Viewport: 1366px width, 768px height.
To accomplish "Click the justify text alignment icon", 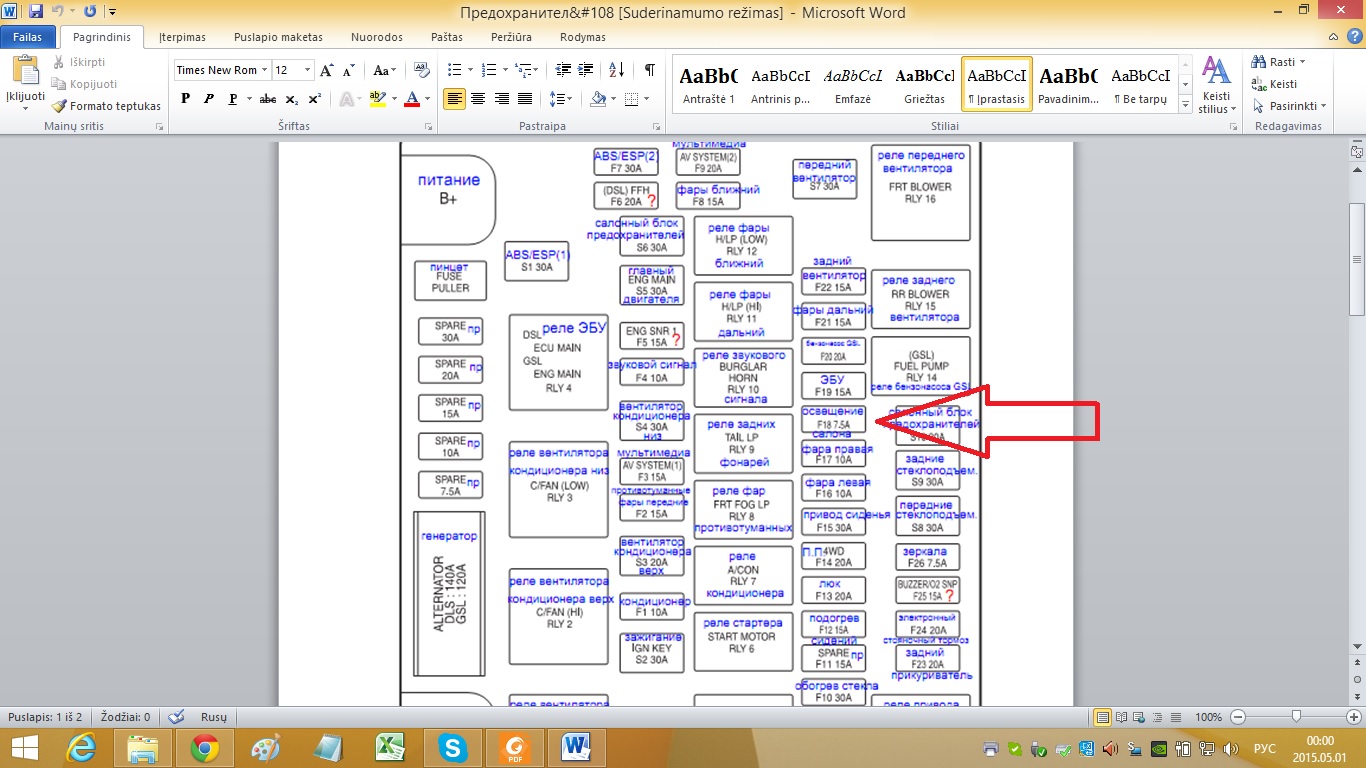I will click(522, 99).
